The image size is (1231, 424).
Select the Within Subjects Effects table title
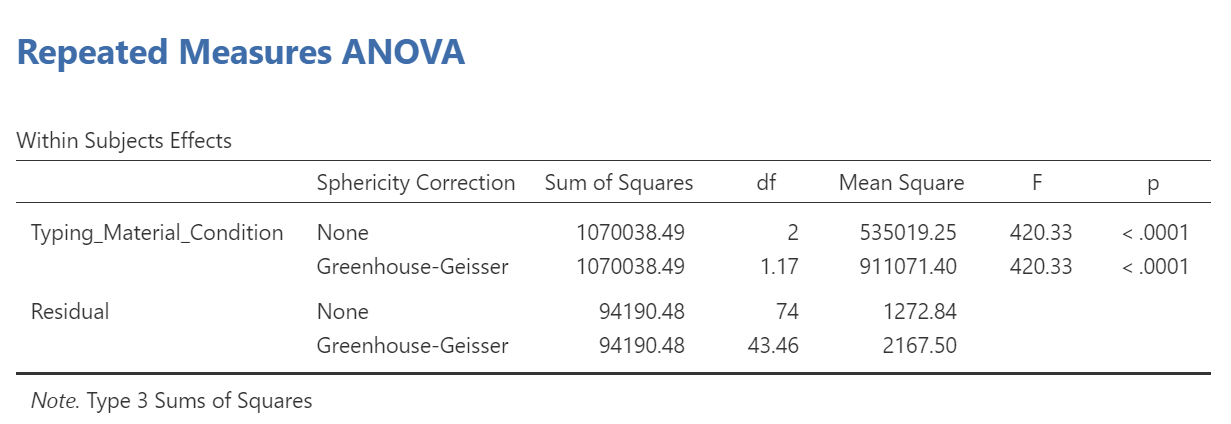coord(124,141)
